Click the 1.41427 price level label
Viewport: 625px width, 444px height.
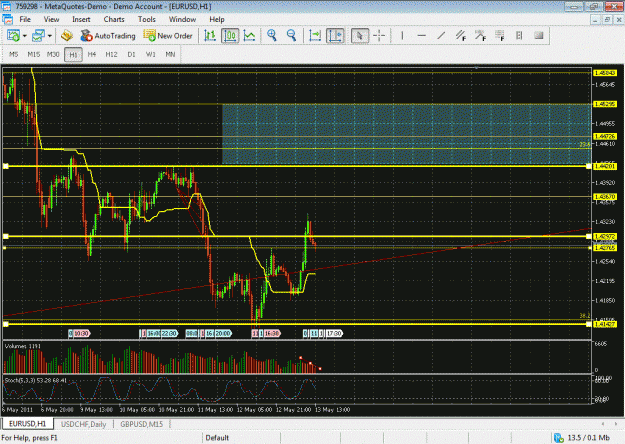point(605,324)
